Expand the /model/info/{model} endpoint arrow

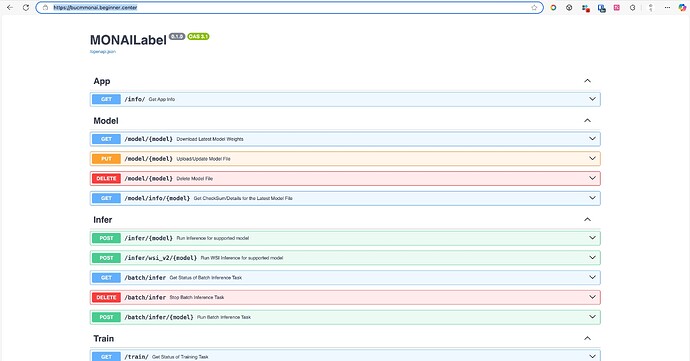coord(592,198)
